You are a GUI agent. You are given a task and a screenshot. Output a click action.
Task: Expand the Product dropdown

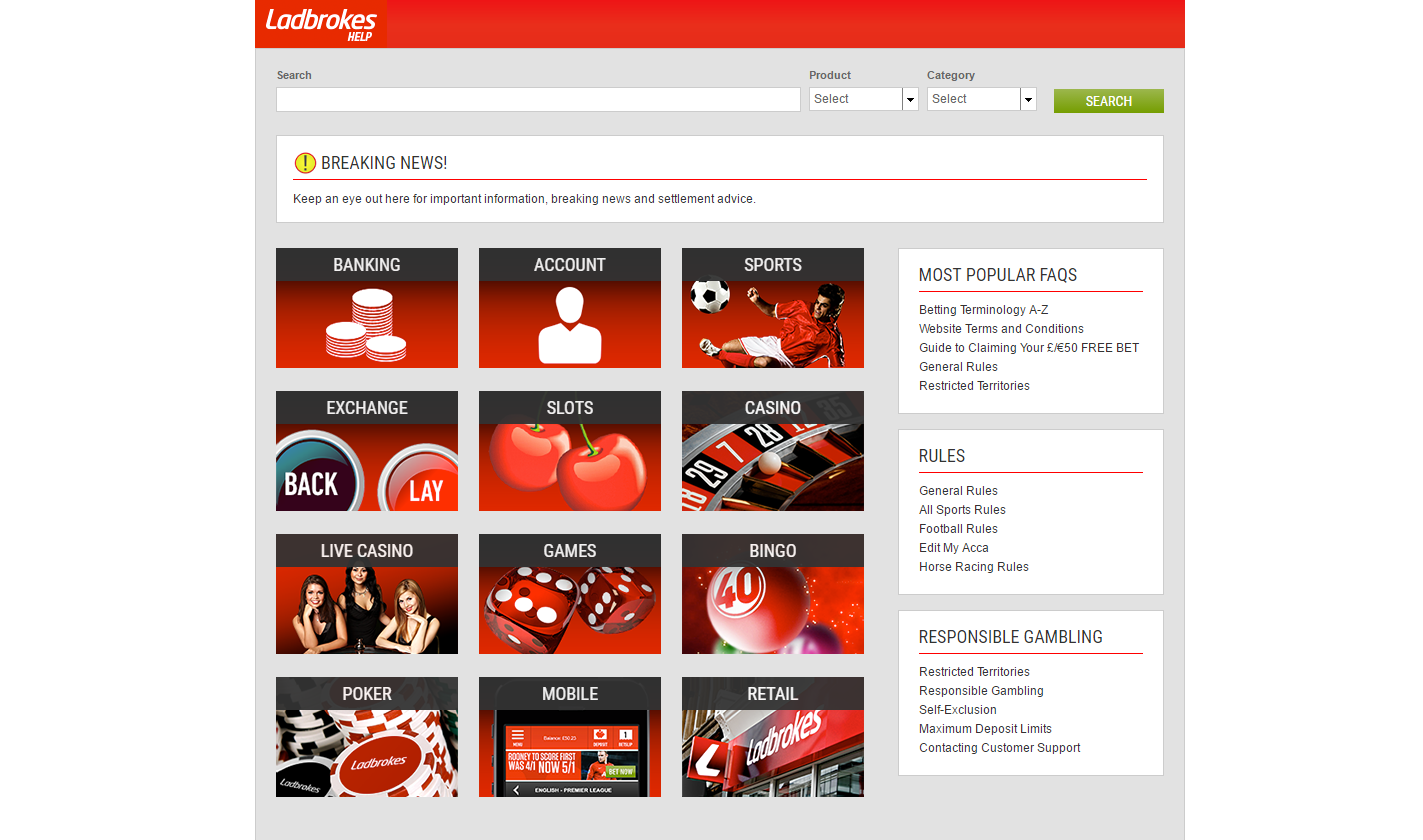click(863, 99)
